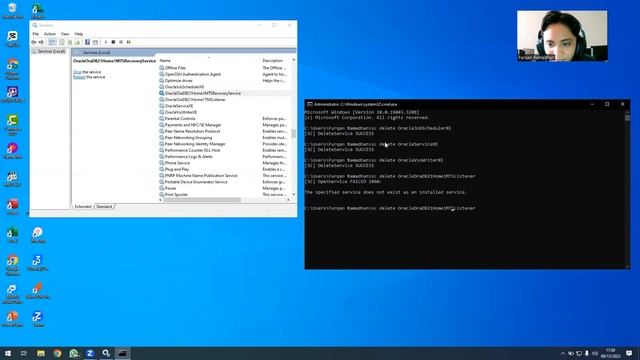
Task: Open Google Chrome from the taskbar
Action: (57, 353)
